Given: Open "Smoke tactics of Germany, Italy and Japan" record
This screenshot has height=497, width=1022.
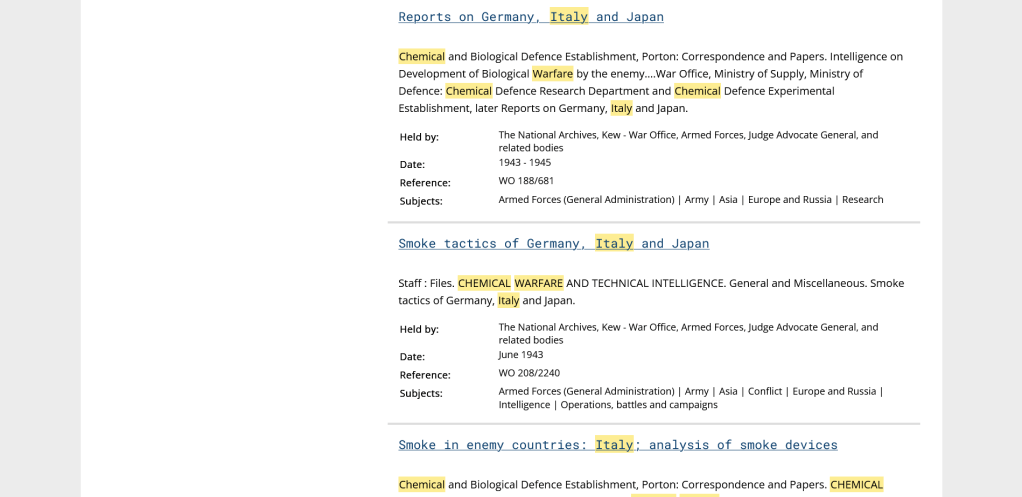Looking at the screenshot, I should (x=553, y=244).
